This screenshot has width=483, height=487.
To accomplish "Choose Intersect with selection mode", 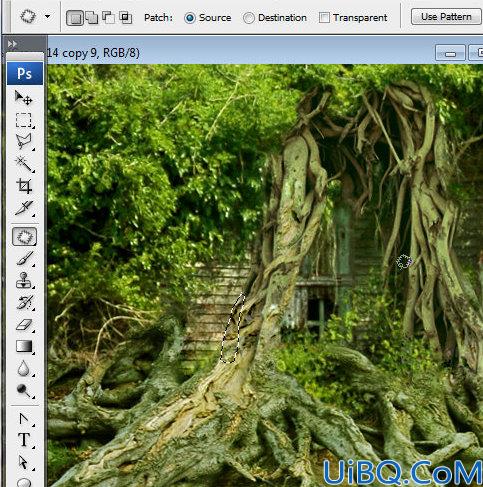I will pyautogui.click(x=126, y=17).
